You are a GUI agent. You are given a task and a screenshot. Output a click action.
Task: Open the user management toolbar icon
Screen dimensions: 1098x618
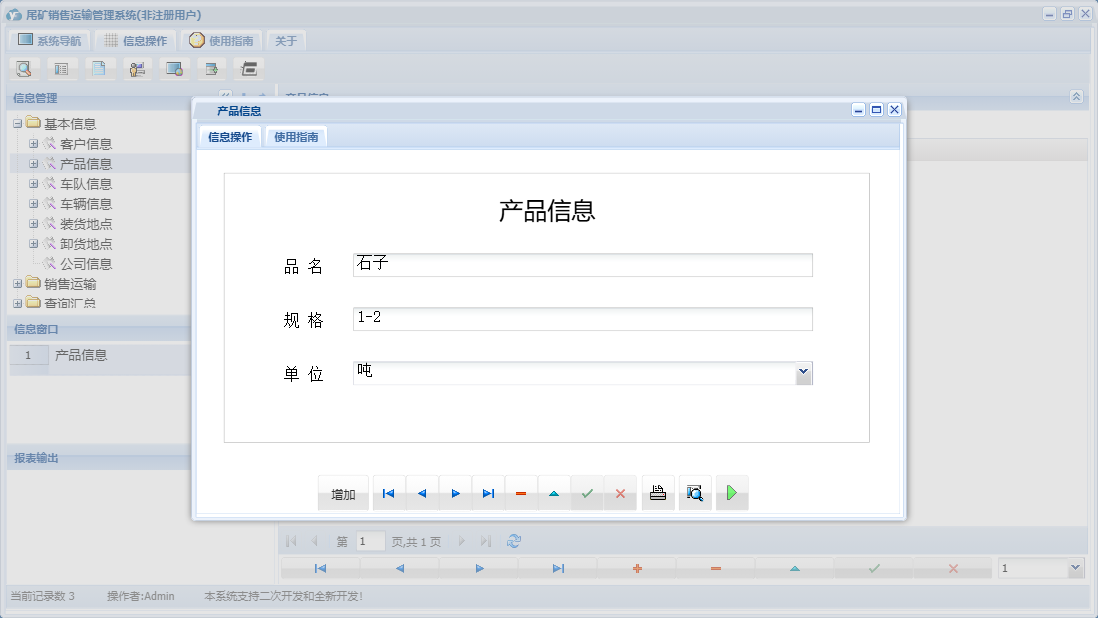tap(138, 68)
